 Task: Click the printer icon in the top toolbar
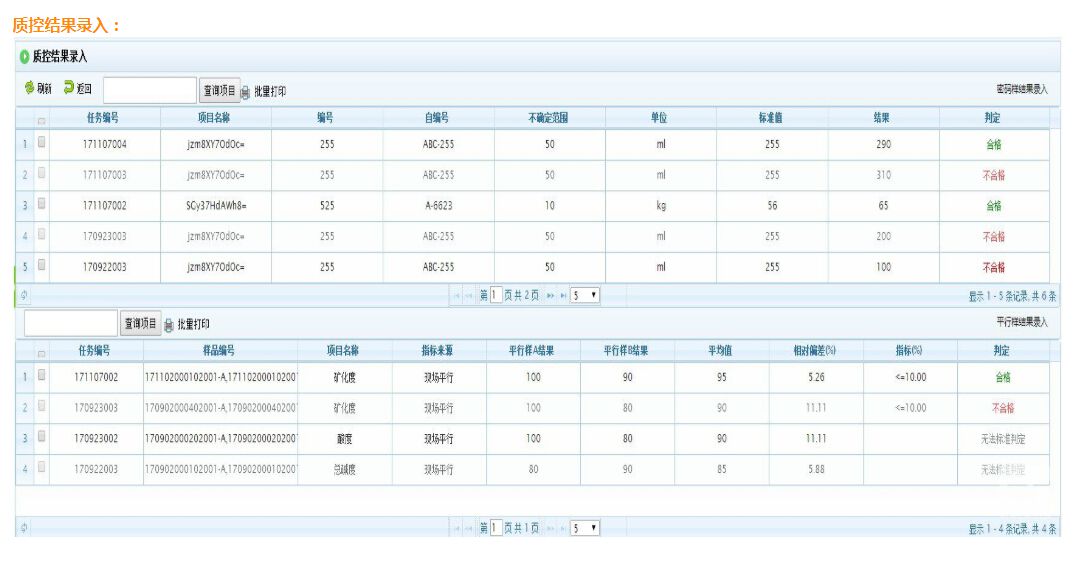[x=245, y=92]
